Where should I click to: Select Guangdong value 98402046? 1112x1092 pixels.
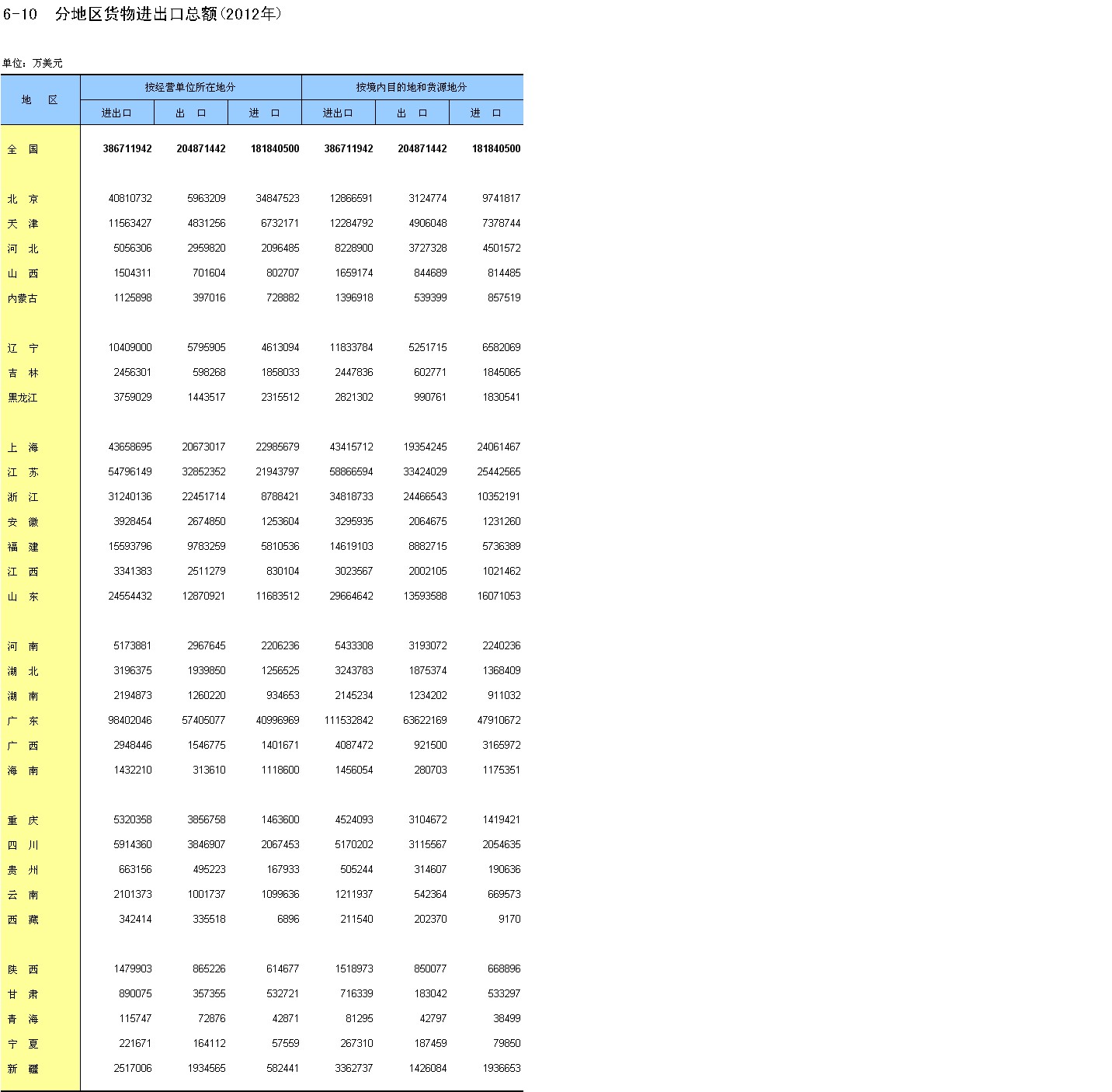coord(130,720)
